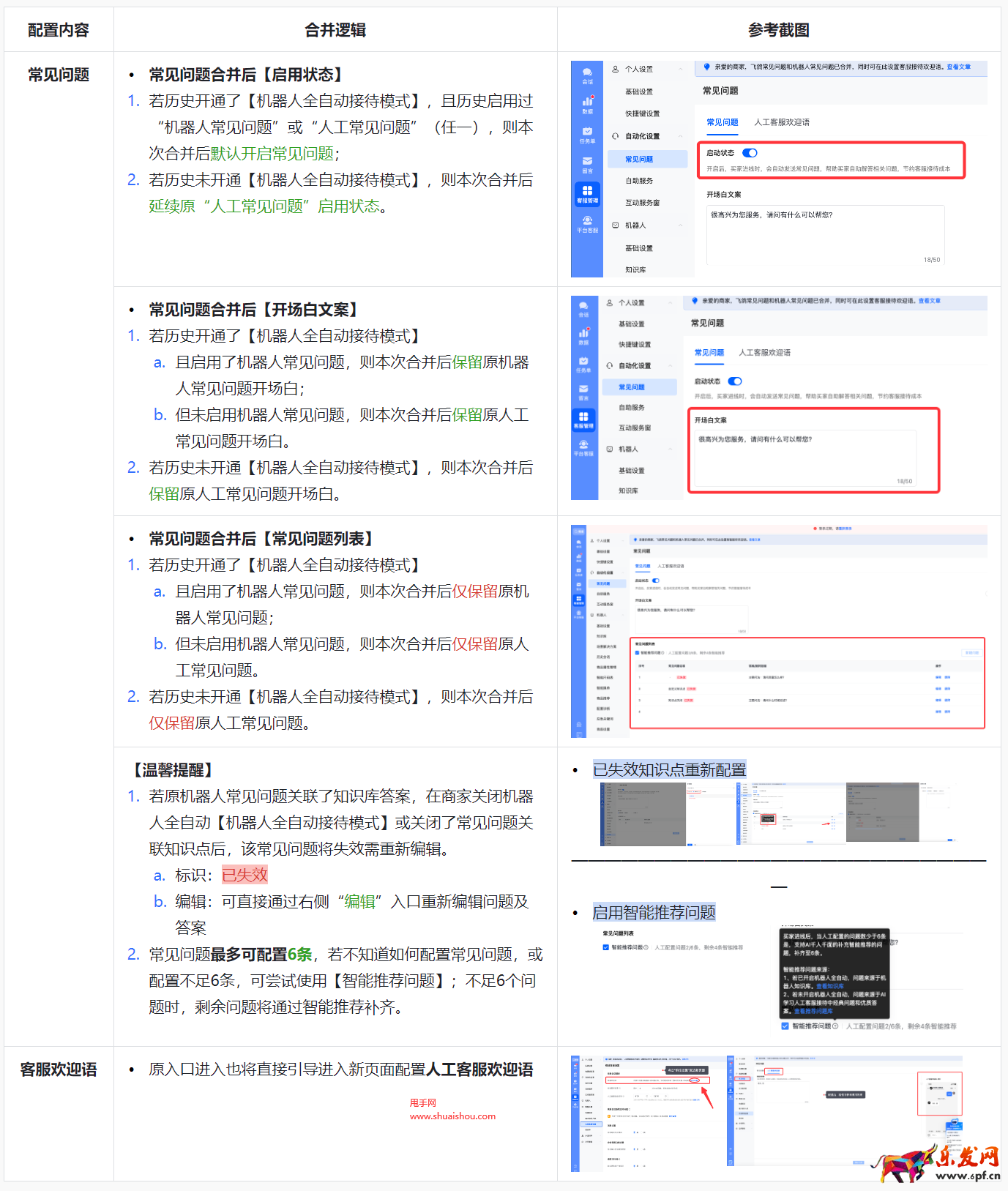Image resolution: width=1008 pixels, height=1191 pixels.
Task: Open 查看知识库 link inside the dark tooltip
Action: point(830,986)
